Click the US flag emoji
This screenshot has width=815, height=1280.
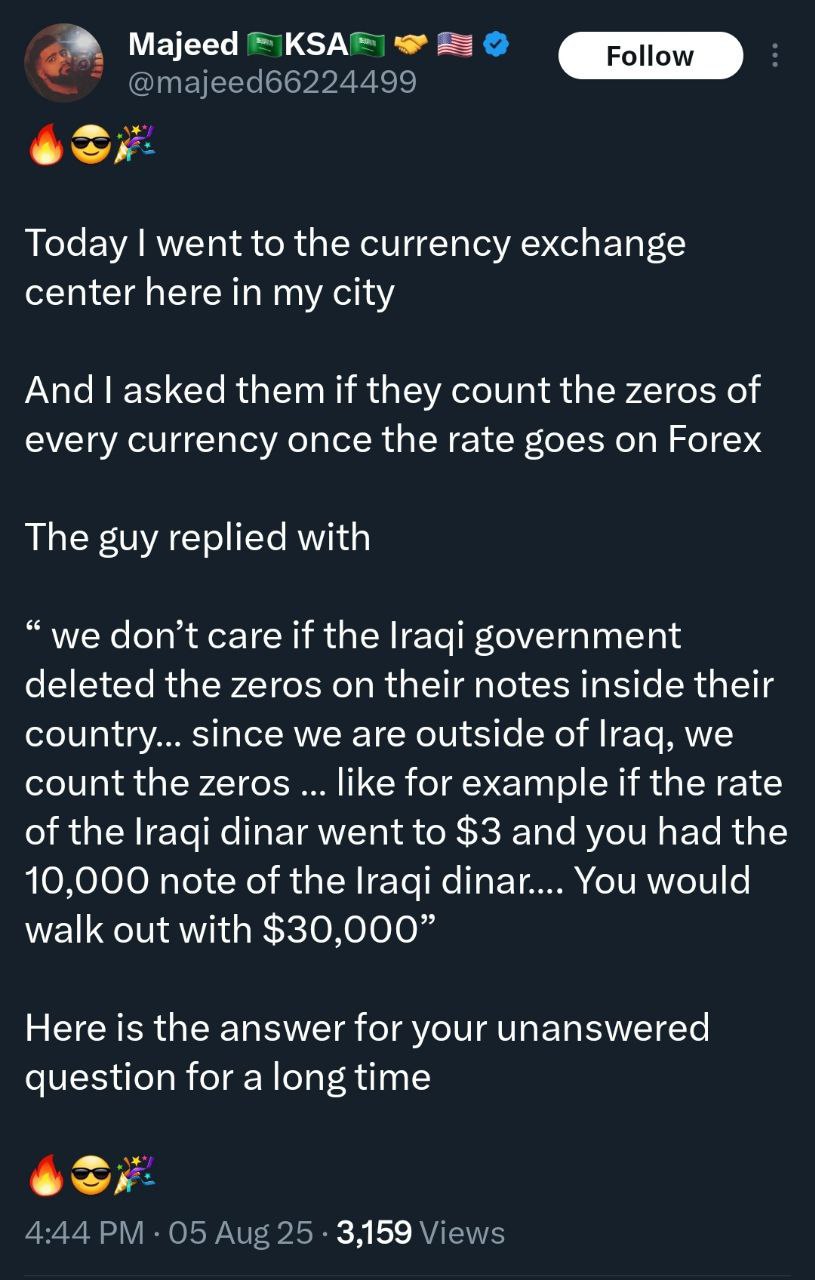[x=454, y=44]
